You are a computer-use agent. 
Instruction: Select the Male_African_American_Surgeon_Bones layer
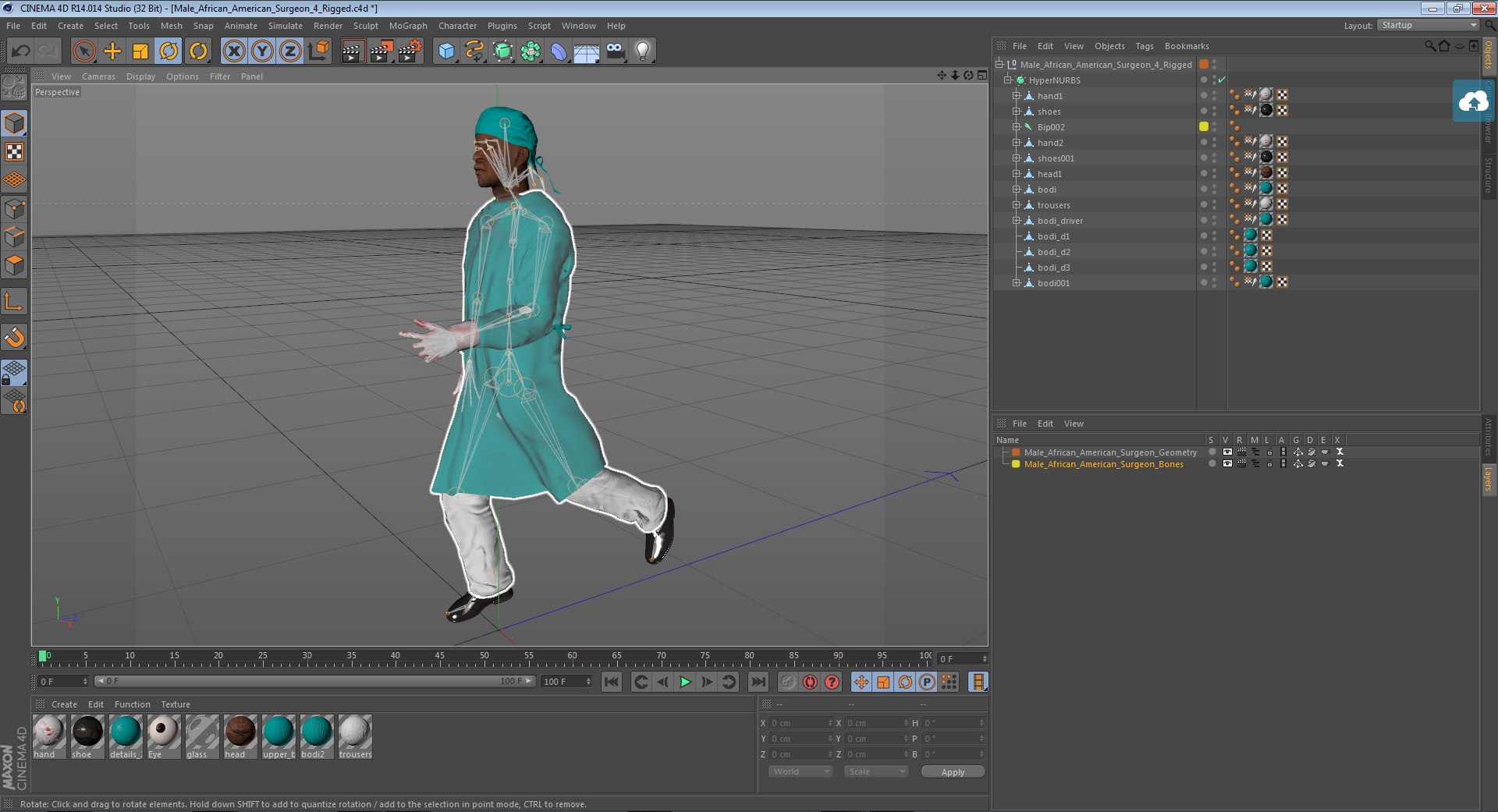pyautogui.click(x=1103, y=464)
